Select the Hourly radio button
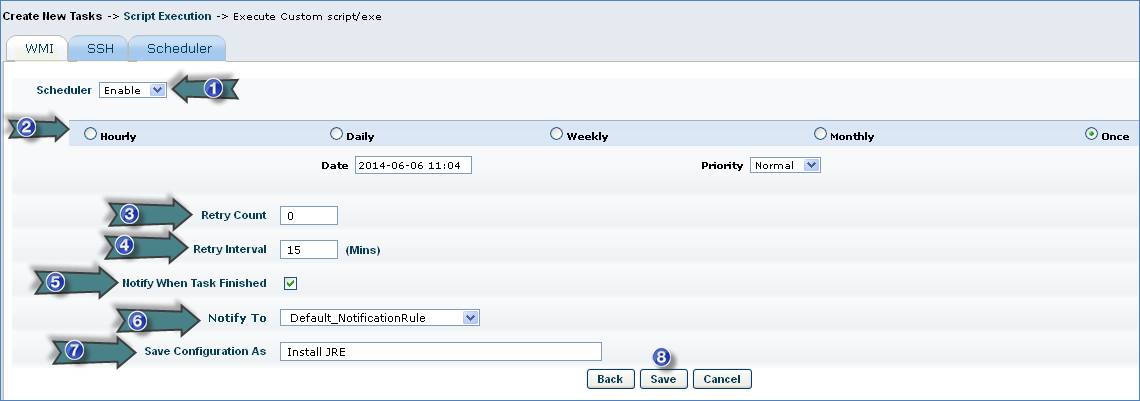This screenshot has width=1140, height=401. (91, 134)
